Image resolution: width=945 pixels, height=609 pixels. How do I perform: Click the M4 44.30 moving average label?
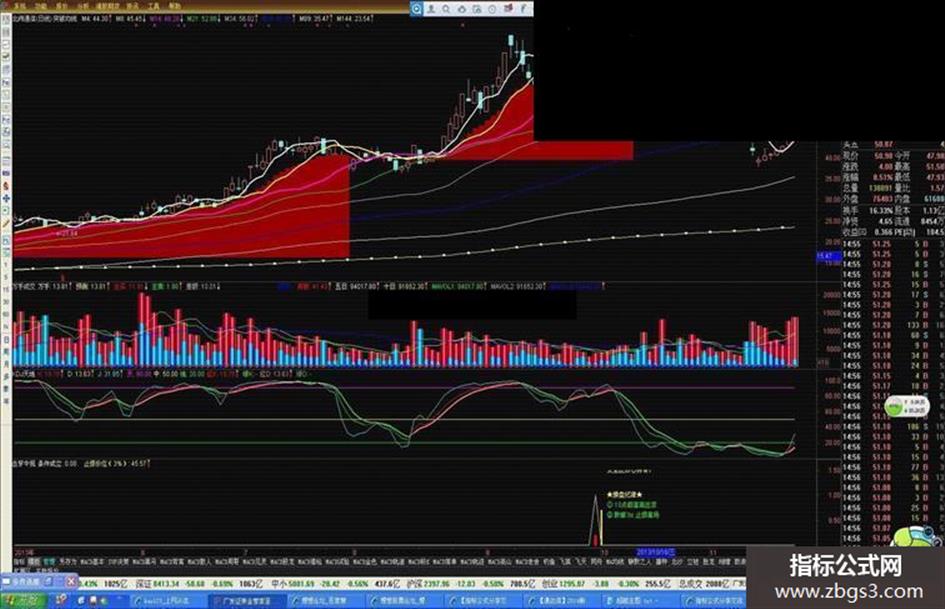[x=96, y=19]
